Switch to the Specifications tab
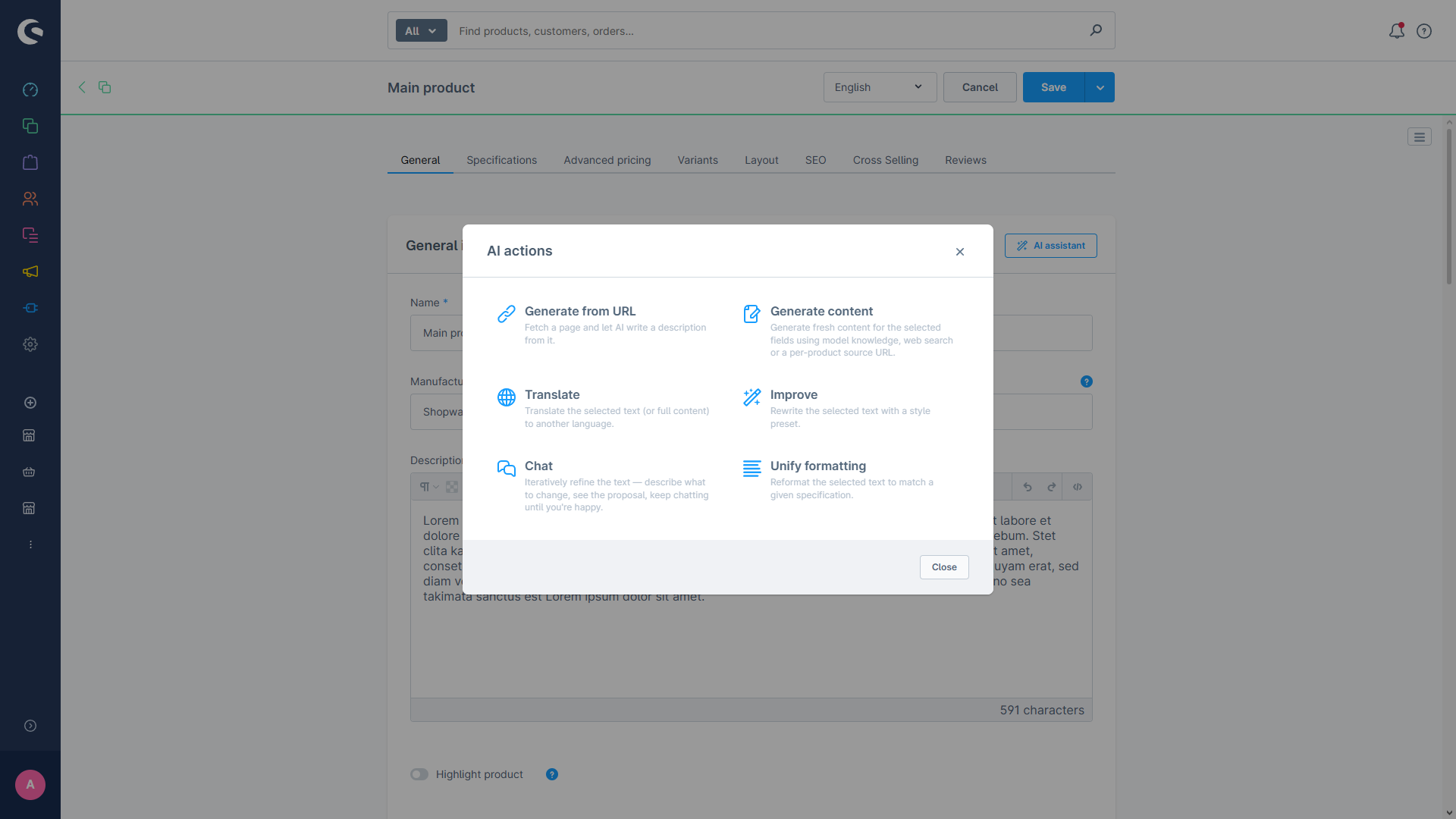This screenshot has width=1456, height=819. click(x=501, y=160)
